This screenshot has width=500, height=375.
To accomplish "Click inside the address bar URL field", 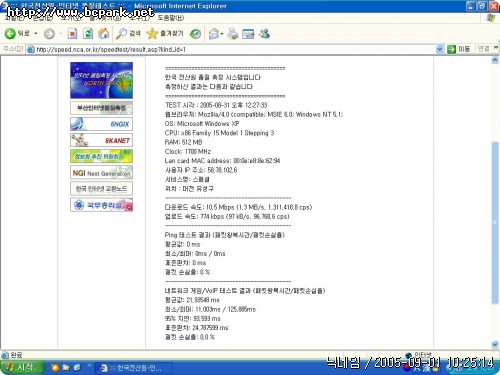I will click(x=230, y=49).
